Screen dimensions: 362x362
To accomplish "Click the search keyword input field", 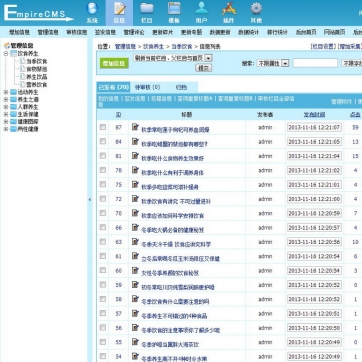I will point(315,63).
